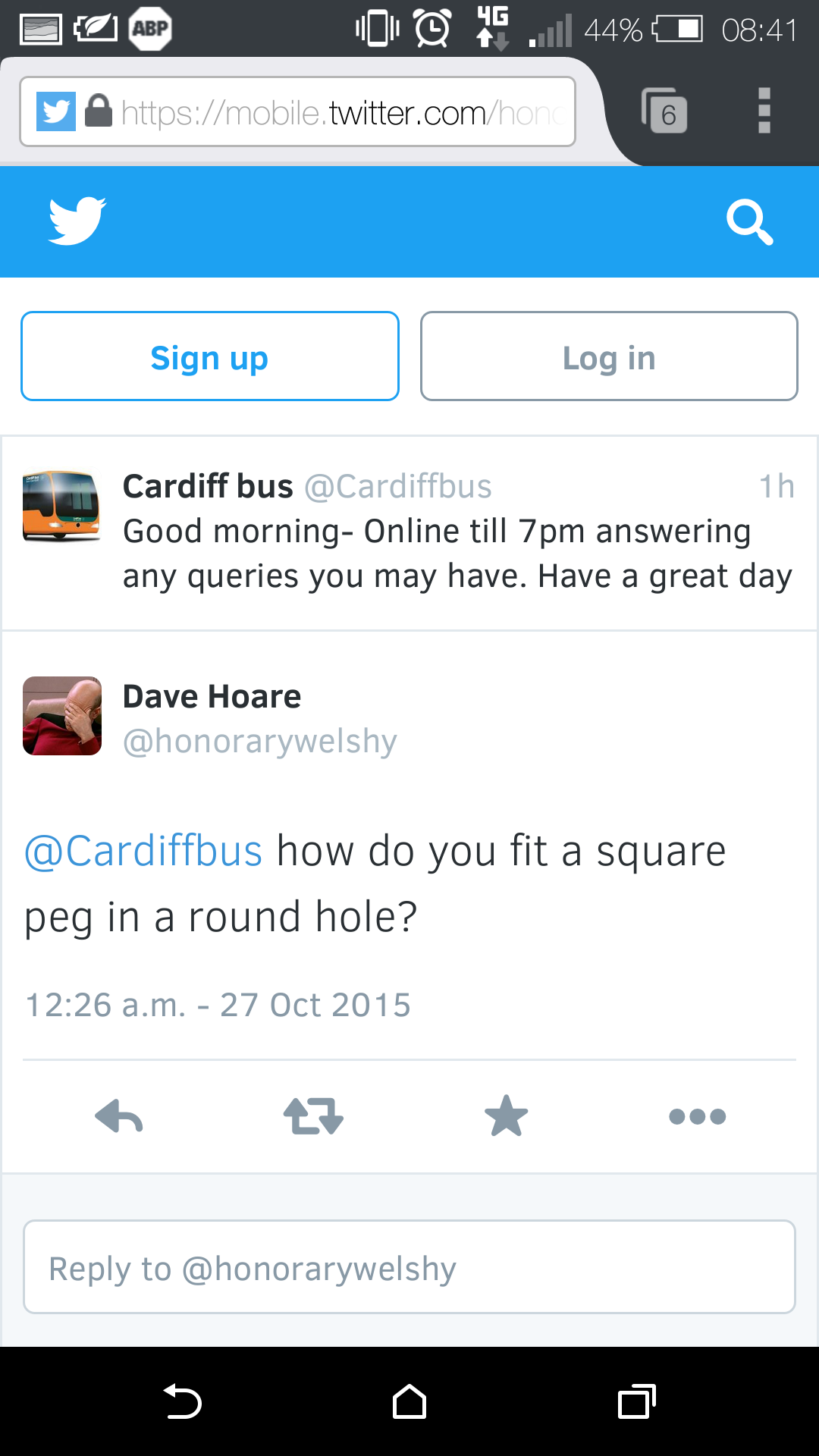Reply to tweet using arrow icon
The height and width of the screenshot is (1456, 819).
119,1116
